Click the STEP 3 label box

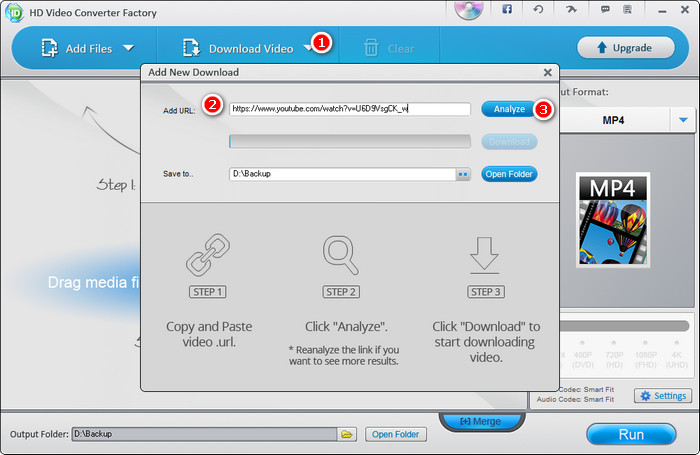[x=486, y=292]
